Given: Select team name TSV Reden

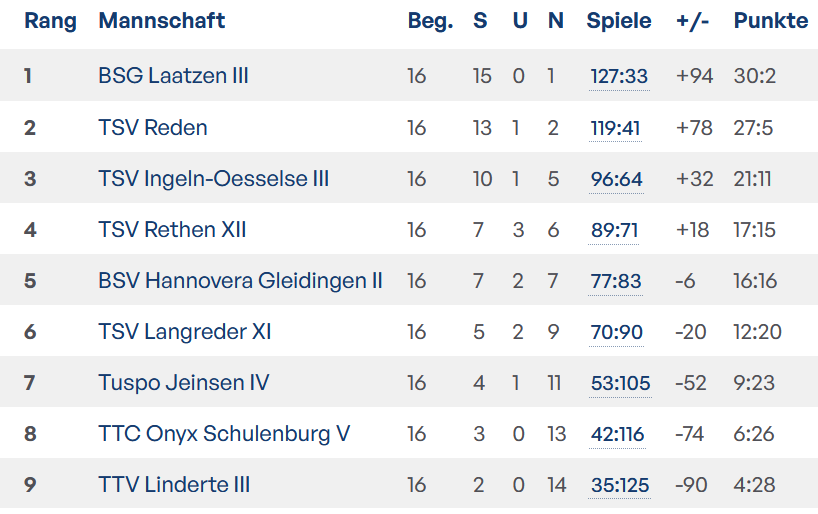Looking at the screenshot, I should (x=153, y=128).
